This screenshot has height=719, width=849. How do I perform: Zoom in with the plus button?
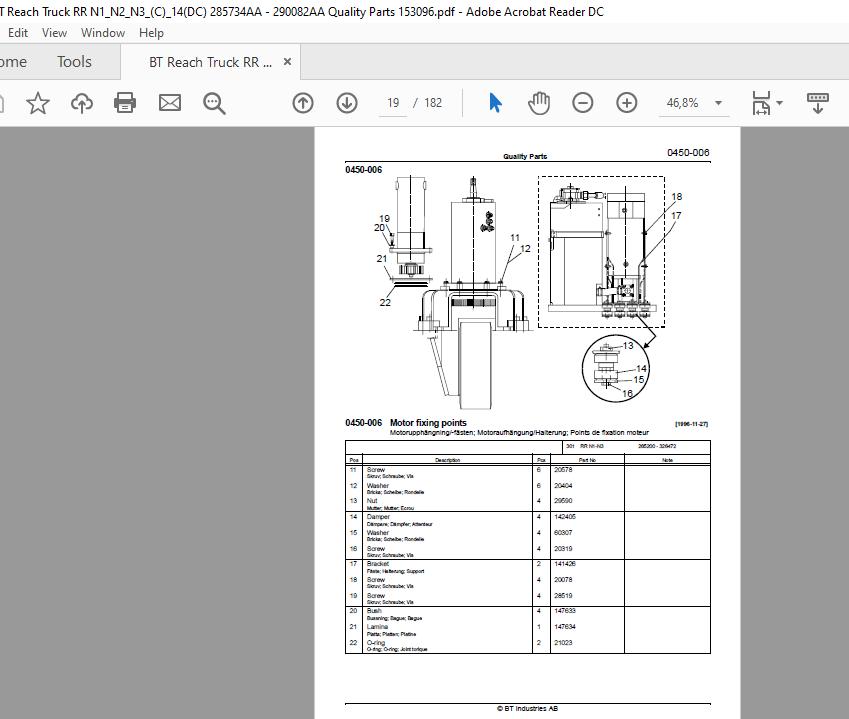[x=627, y=103]
